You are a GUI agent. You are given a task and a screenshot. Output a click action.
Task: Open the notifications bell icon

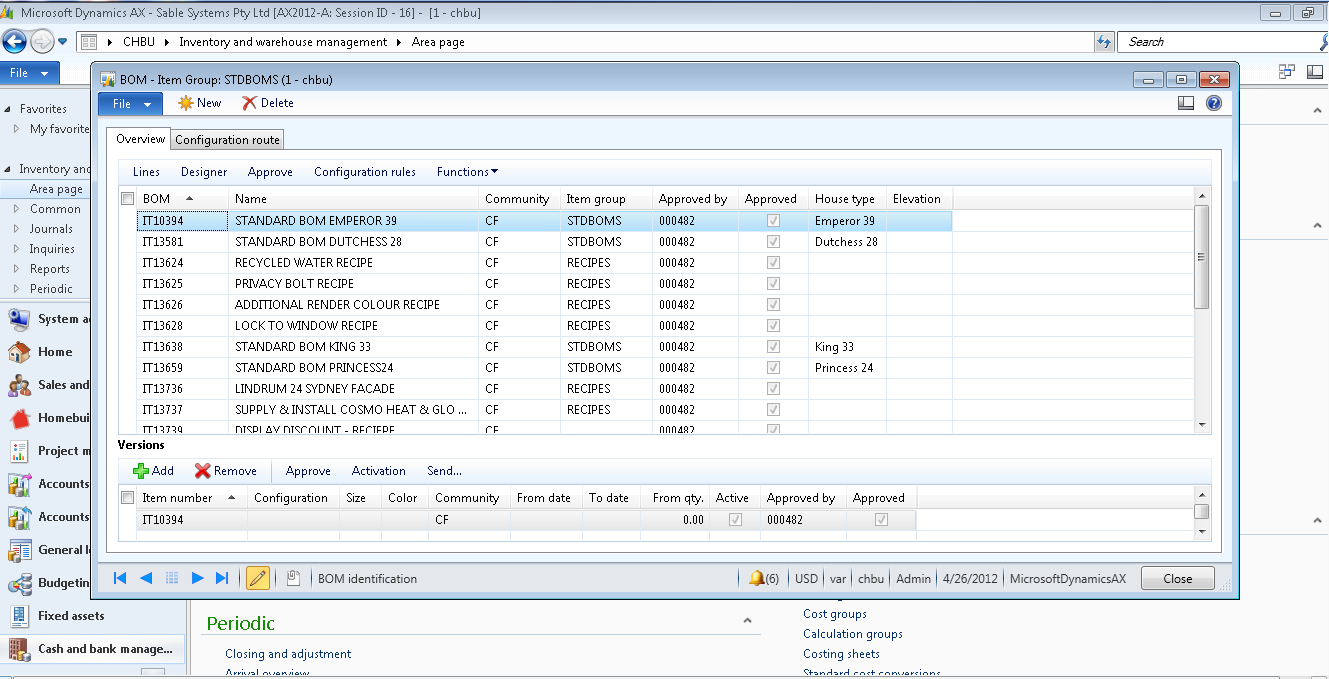point(757,578)
